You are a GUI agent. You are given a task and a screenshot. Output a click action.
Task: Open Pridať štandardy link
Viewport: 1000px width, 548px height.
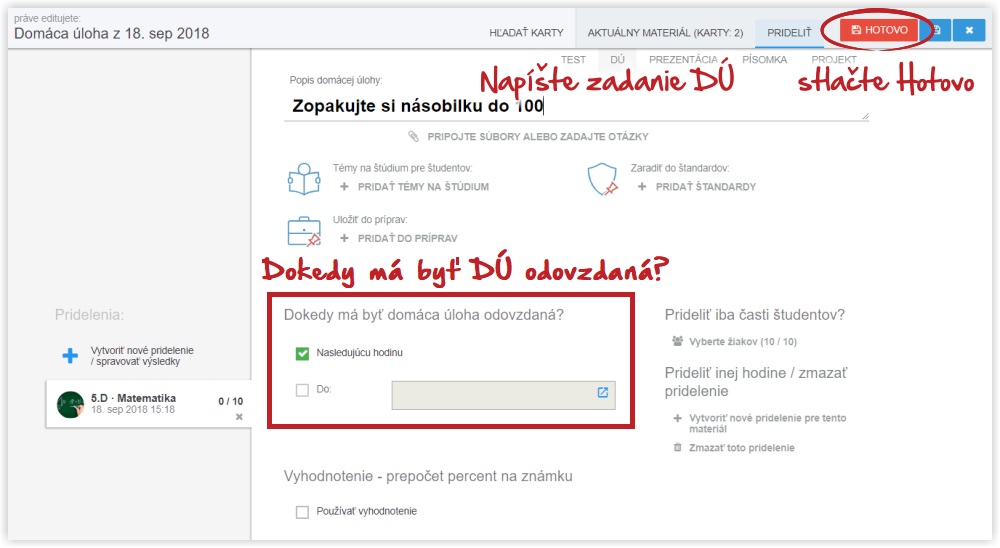[x=706, y=187]
